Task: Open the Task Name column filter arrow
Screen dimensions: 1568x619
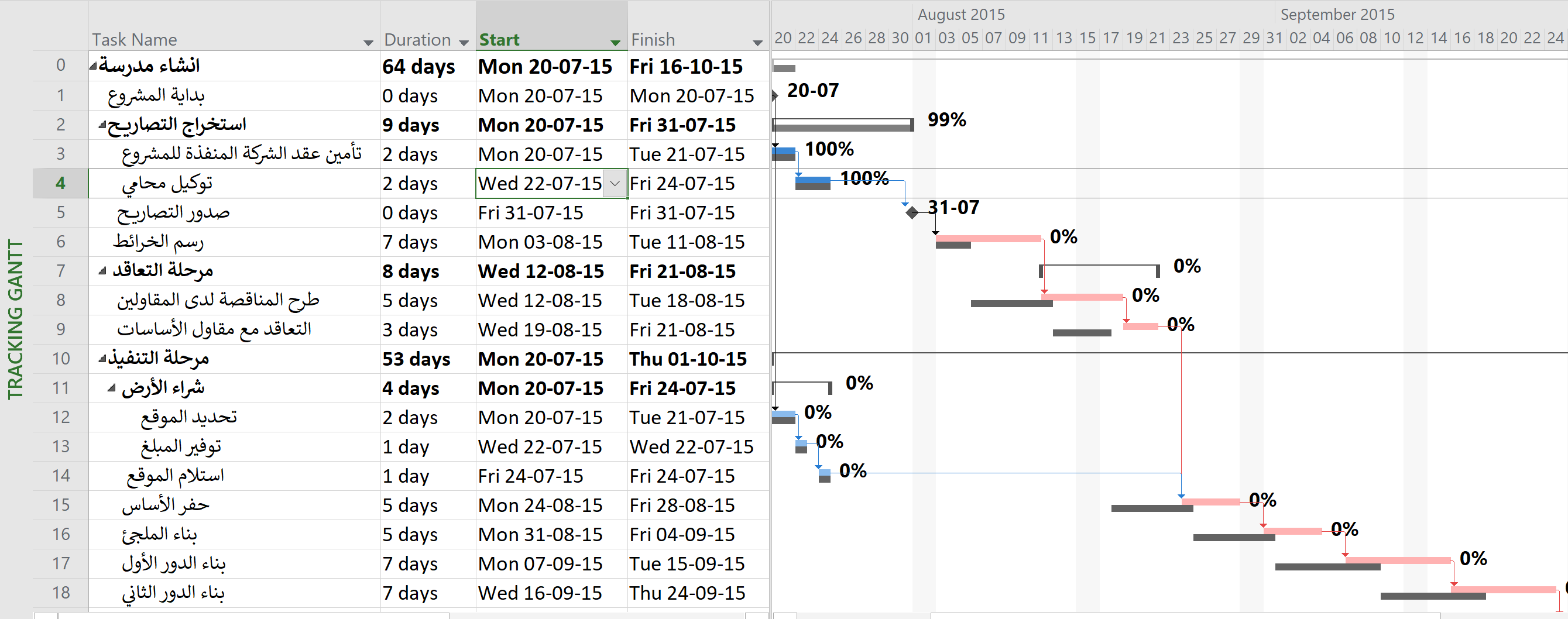Action: 368,43
